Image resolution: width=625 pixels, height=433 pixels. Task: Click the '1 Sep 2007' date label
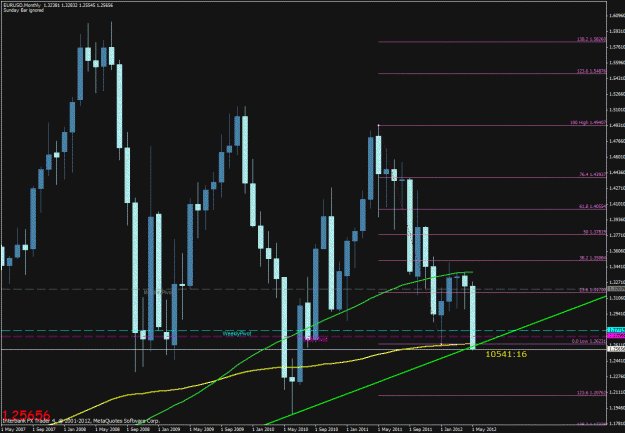coord(44,429)
